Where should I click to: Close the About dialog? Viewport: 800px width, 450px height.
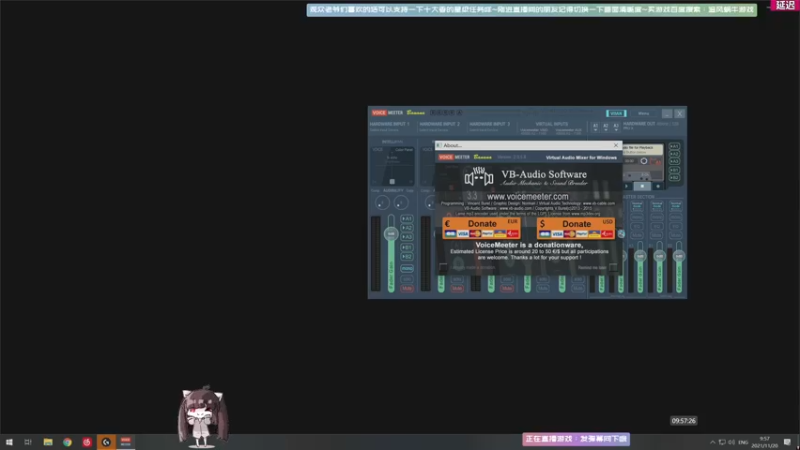pos(616,145)
